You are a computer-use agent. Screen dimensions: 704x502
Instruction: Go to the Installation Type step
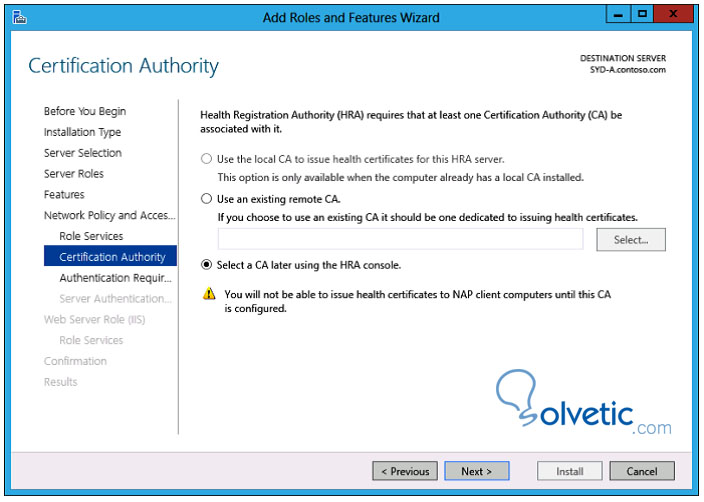point(82,132)
